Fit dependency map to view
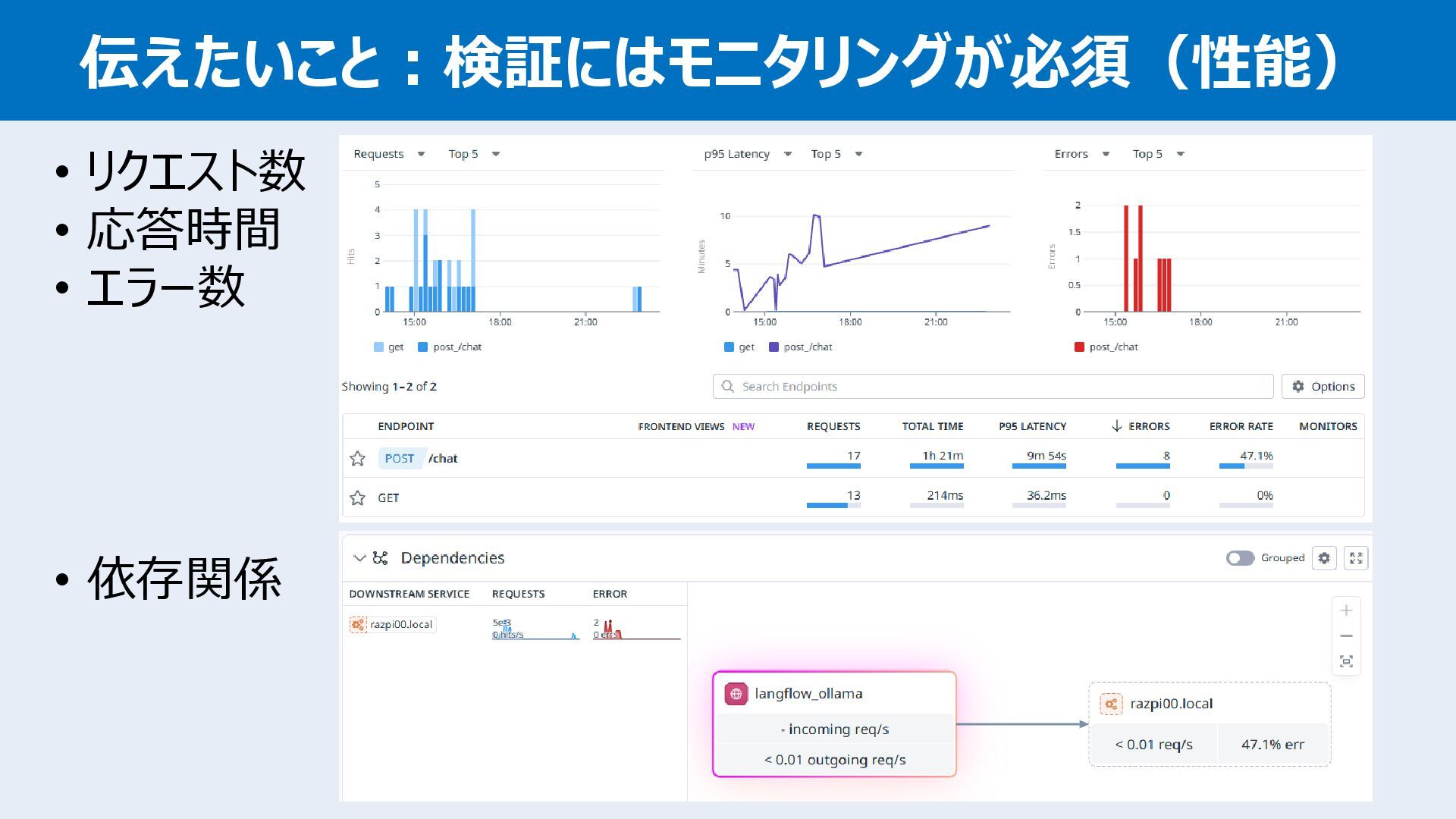The image size is (1456, 819). click(x=1346, y=661)
